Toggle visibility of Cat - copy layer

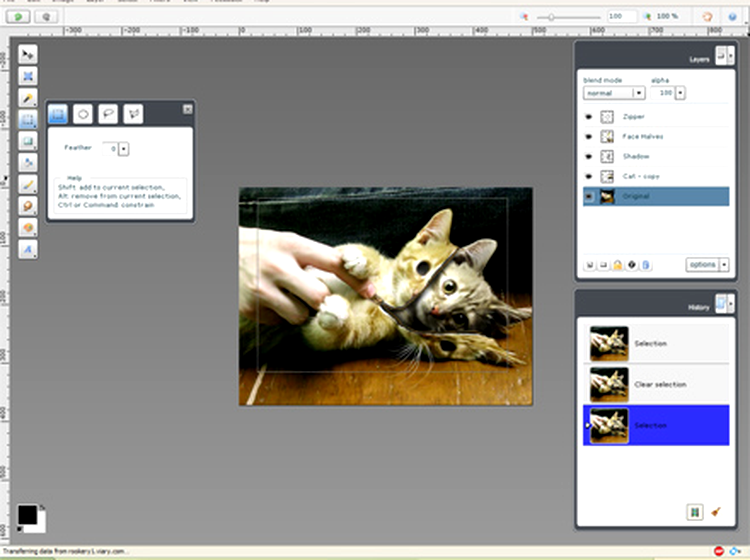click(x=589, y=176)
